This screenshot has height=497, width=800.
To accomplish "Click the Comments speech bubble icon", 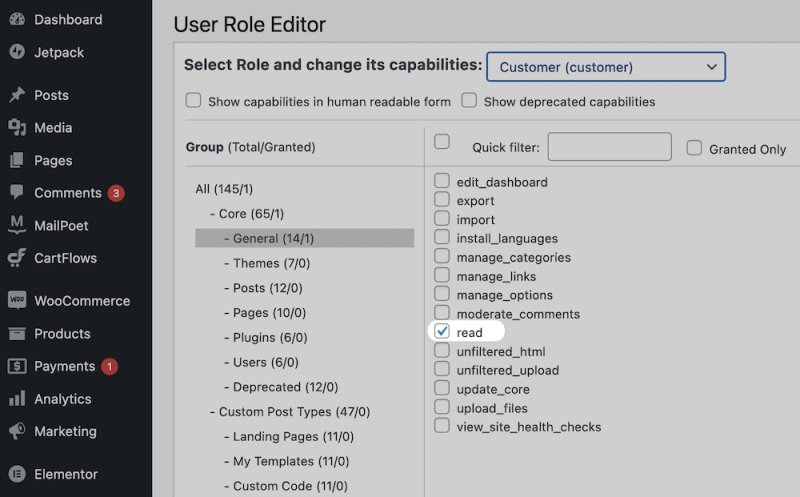I will tap(17, 192).
